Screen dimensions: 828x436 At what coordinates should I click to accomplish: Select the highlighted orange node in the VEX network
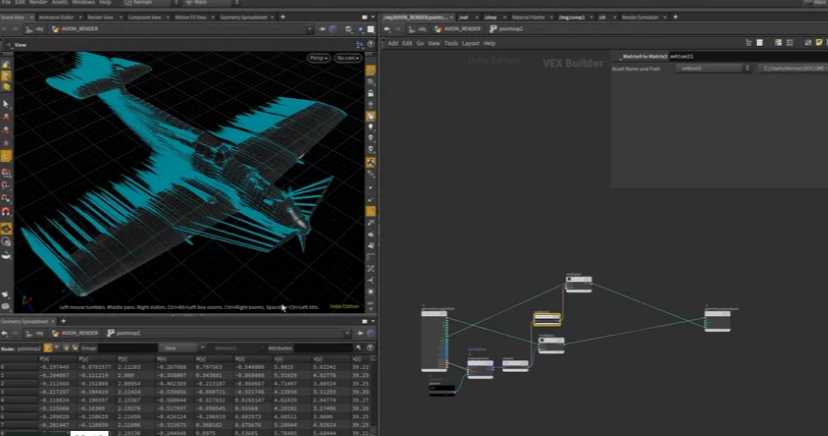click(x=546, y=320)
